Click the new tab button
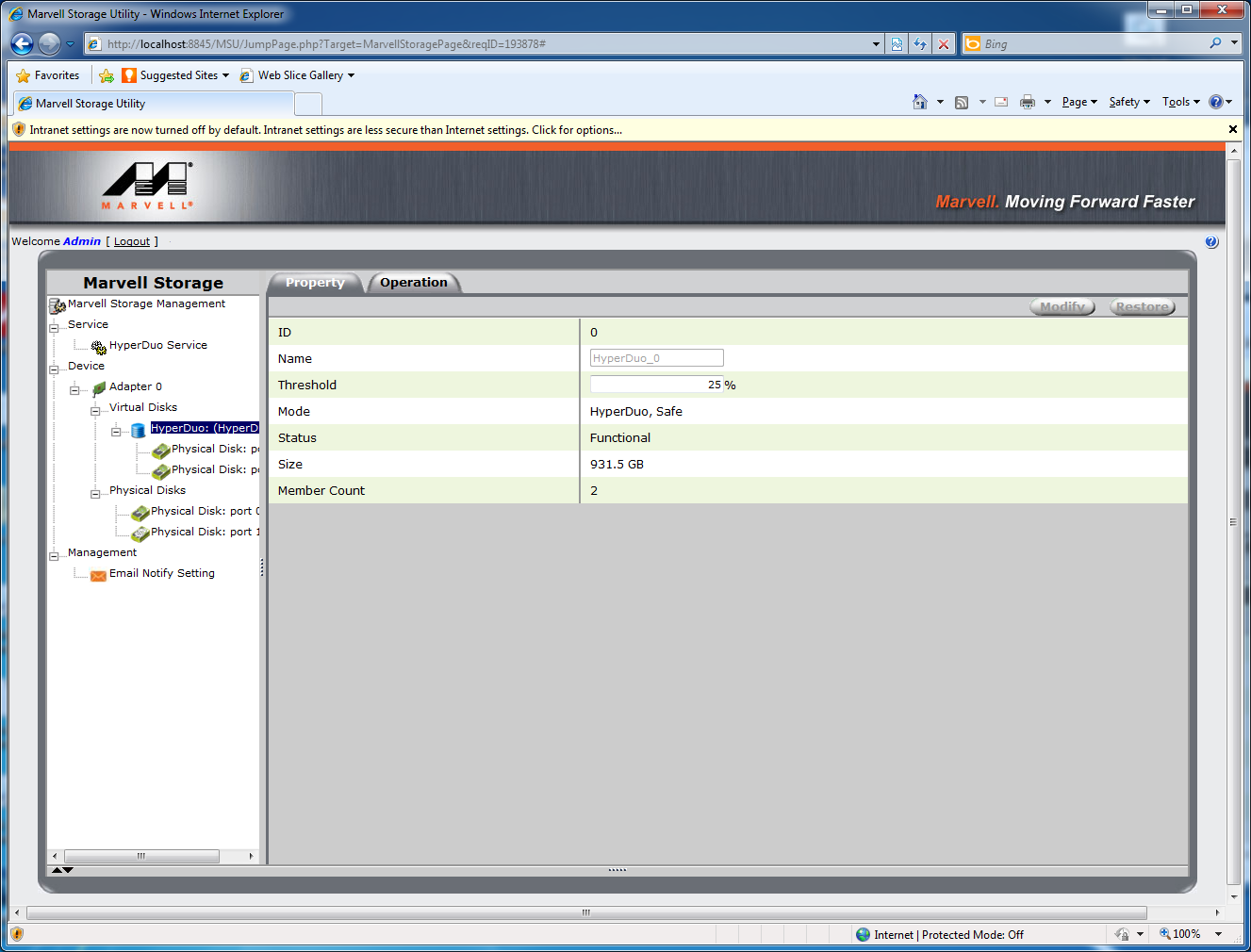 point(309,104)
